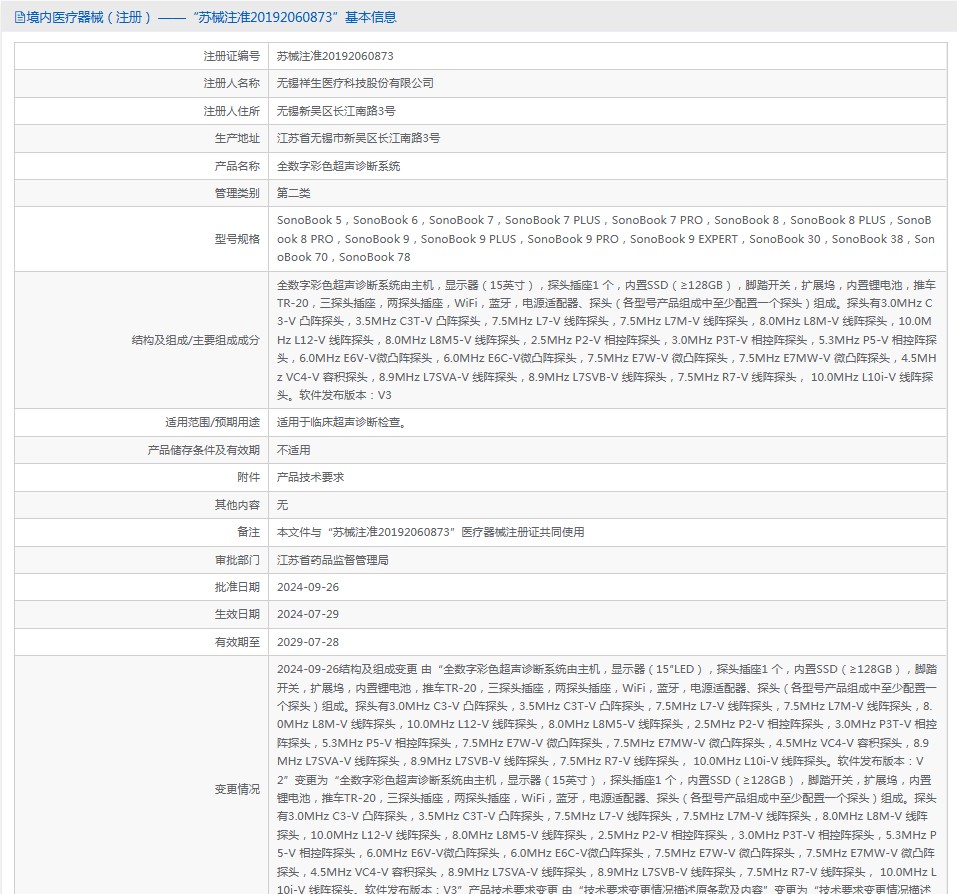Click the 生效日期 label

tap(237, 615)
